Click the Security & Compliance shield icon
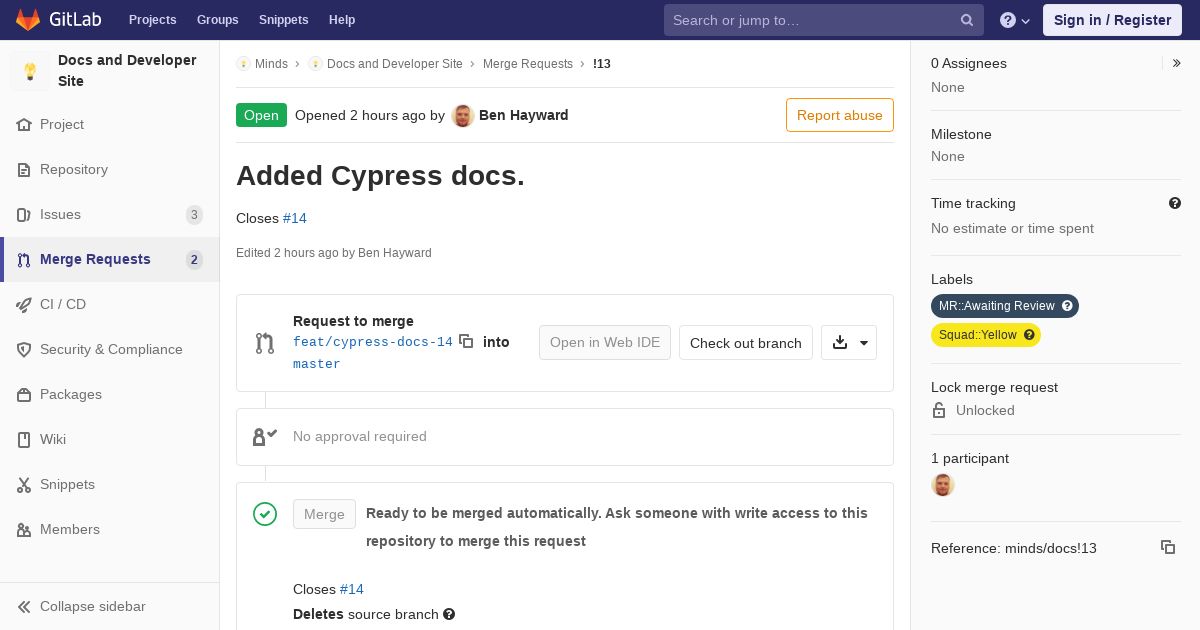1200x630 pixels. 24,350
